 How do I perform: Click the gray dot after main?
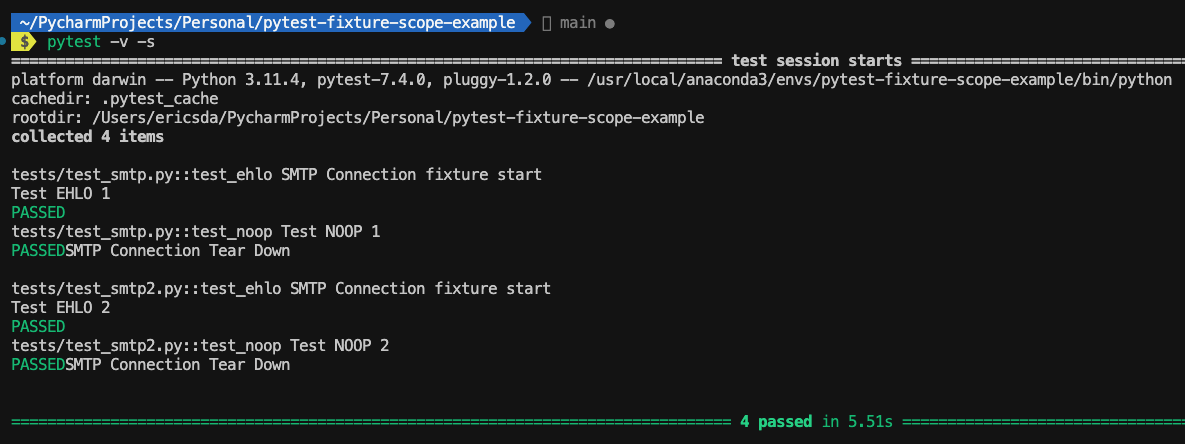(x=610, y=23)
